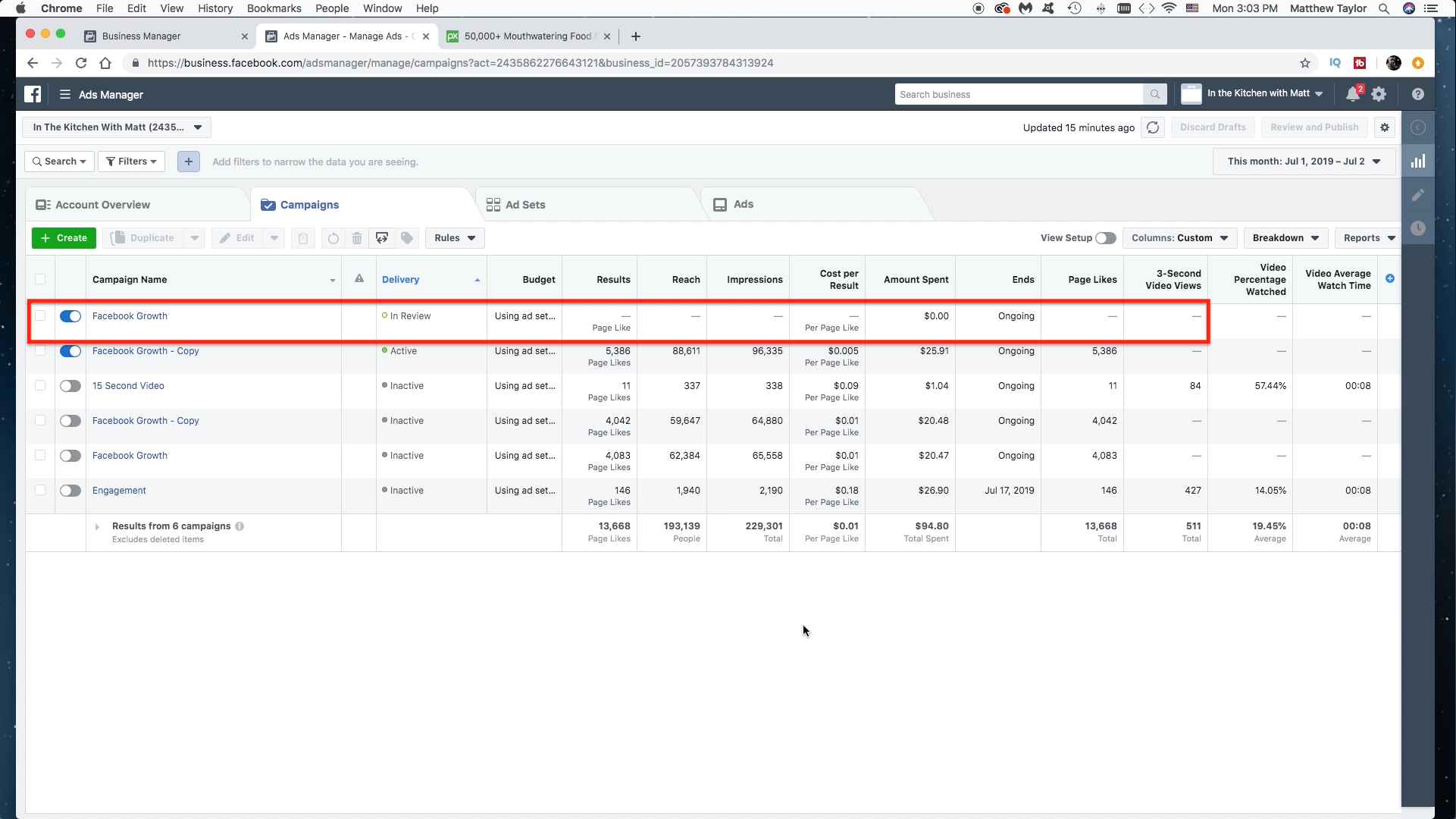
Task: Open the help question mark icon
Action: pos(1417,94)
